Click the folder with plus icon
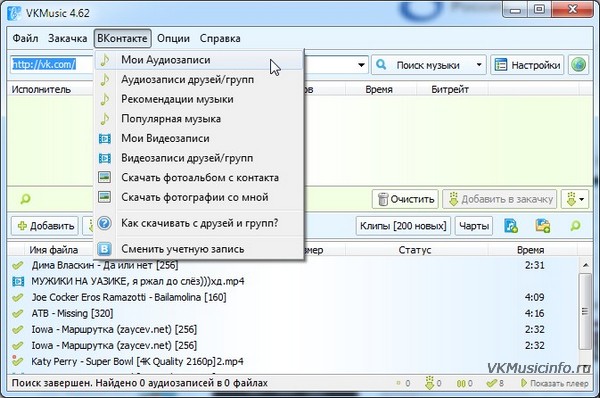 (x=543, y=226)
